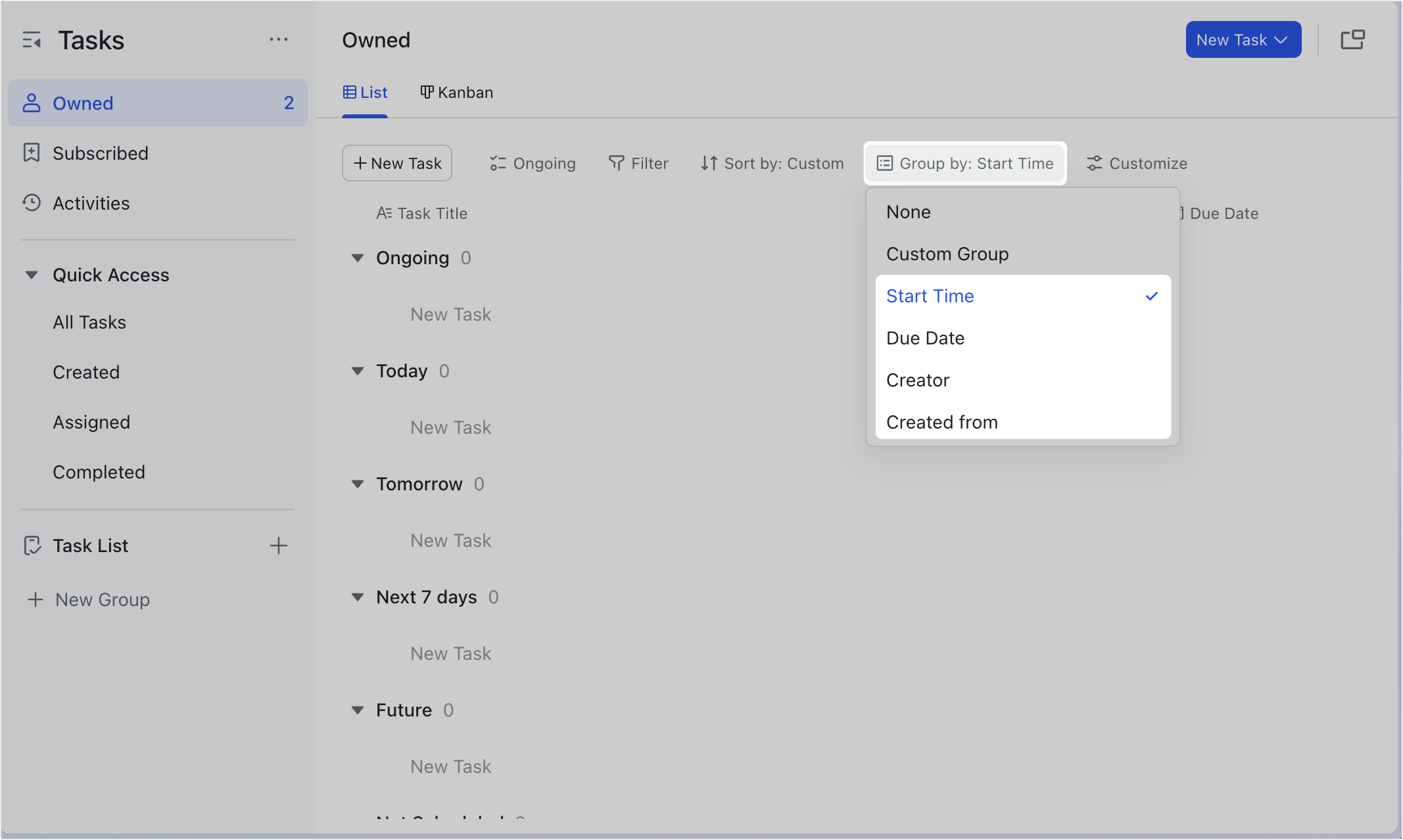Open the Customize settings
Screen dimensions: 1403x840
point(1137,163)
